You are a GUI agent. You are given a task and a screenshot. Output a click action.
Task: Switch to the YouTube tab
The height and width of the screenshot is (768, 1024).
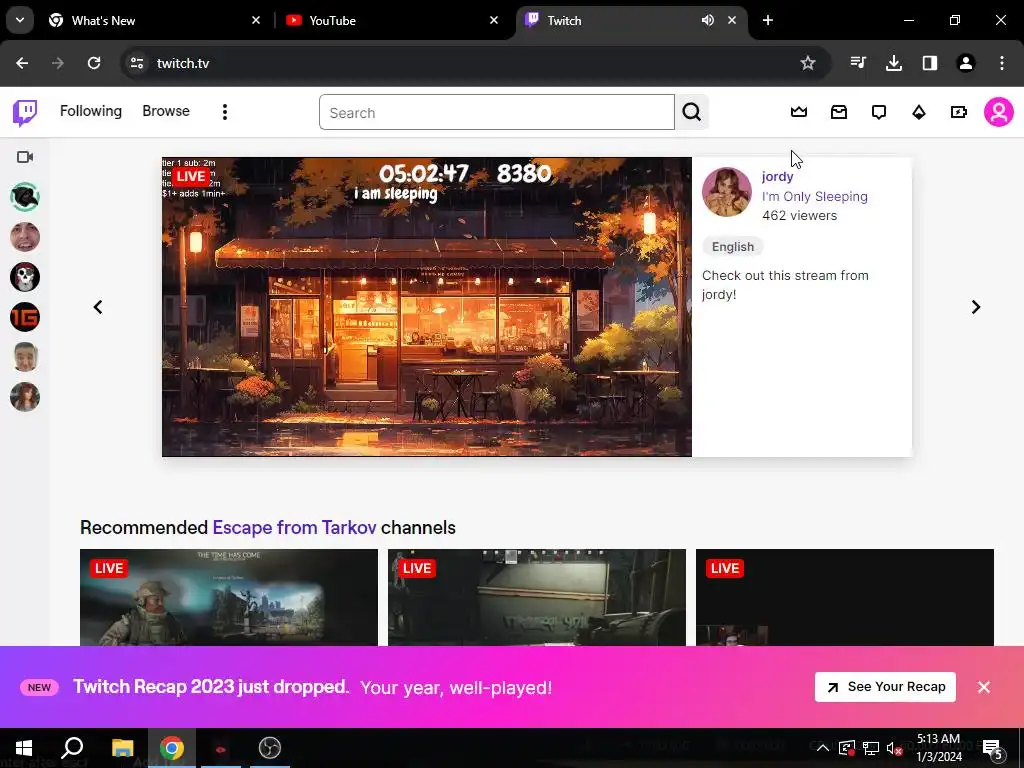click(392, 20)
